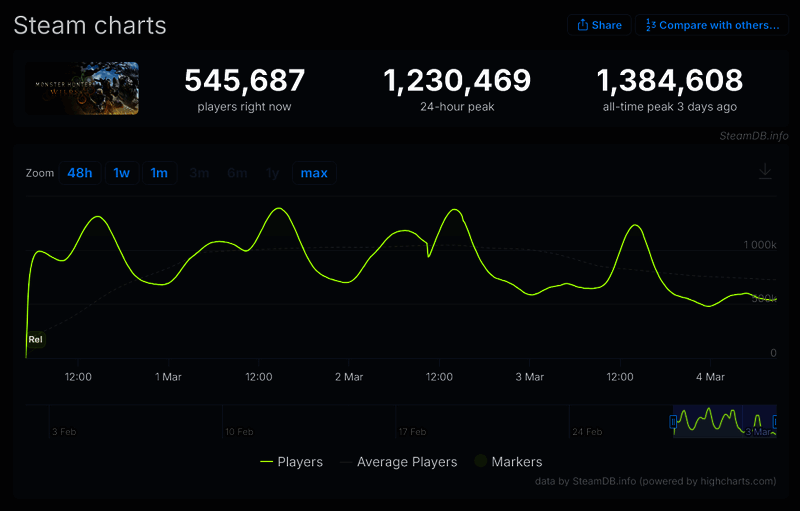The image size is (800, 511).
Task: Grab the left navigator range handle
Action: click(674, 422)
